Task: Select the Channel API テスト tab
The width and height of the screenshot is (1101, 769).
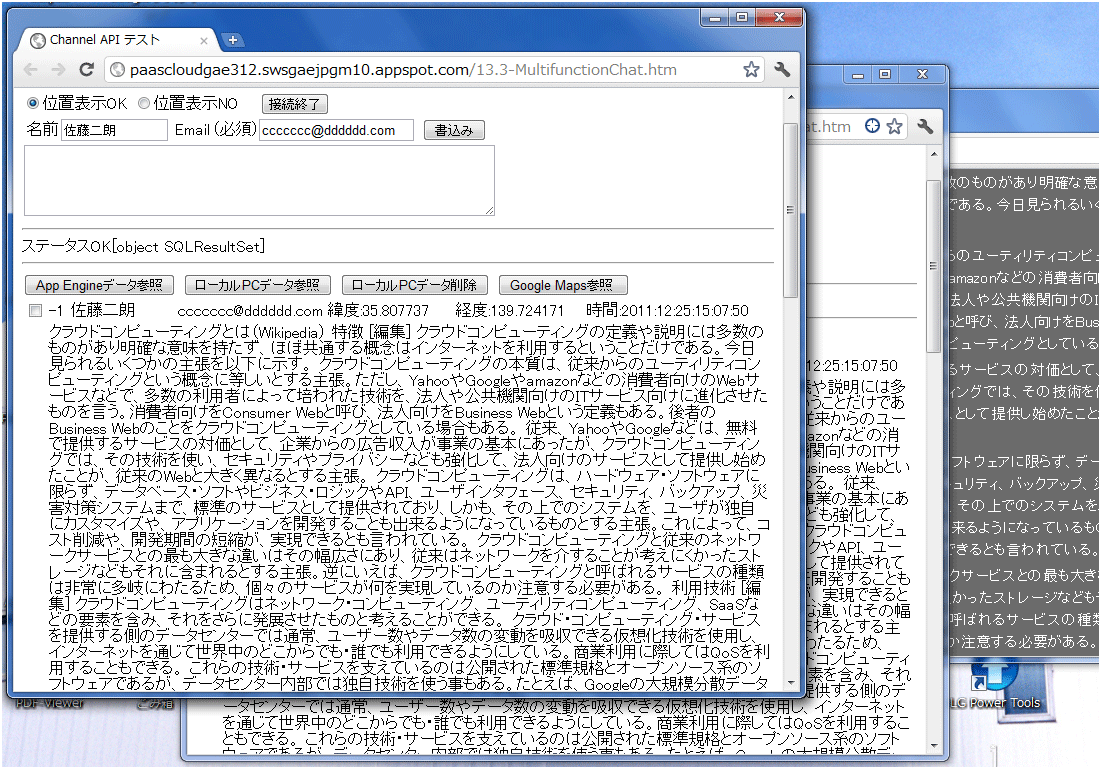Action: click(118, 40)
